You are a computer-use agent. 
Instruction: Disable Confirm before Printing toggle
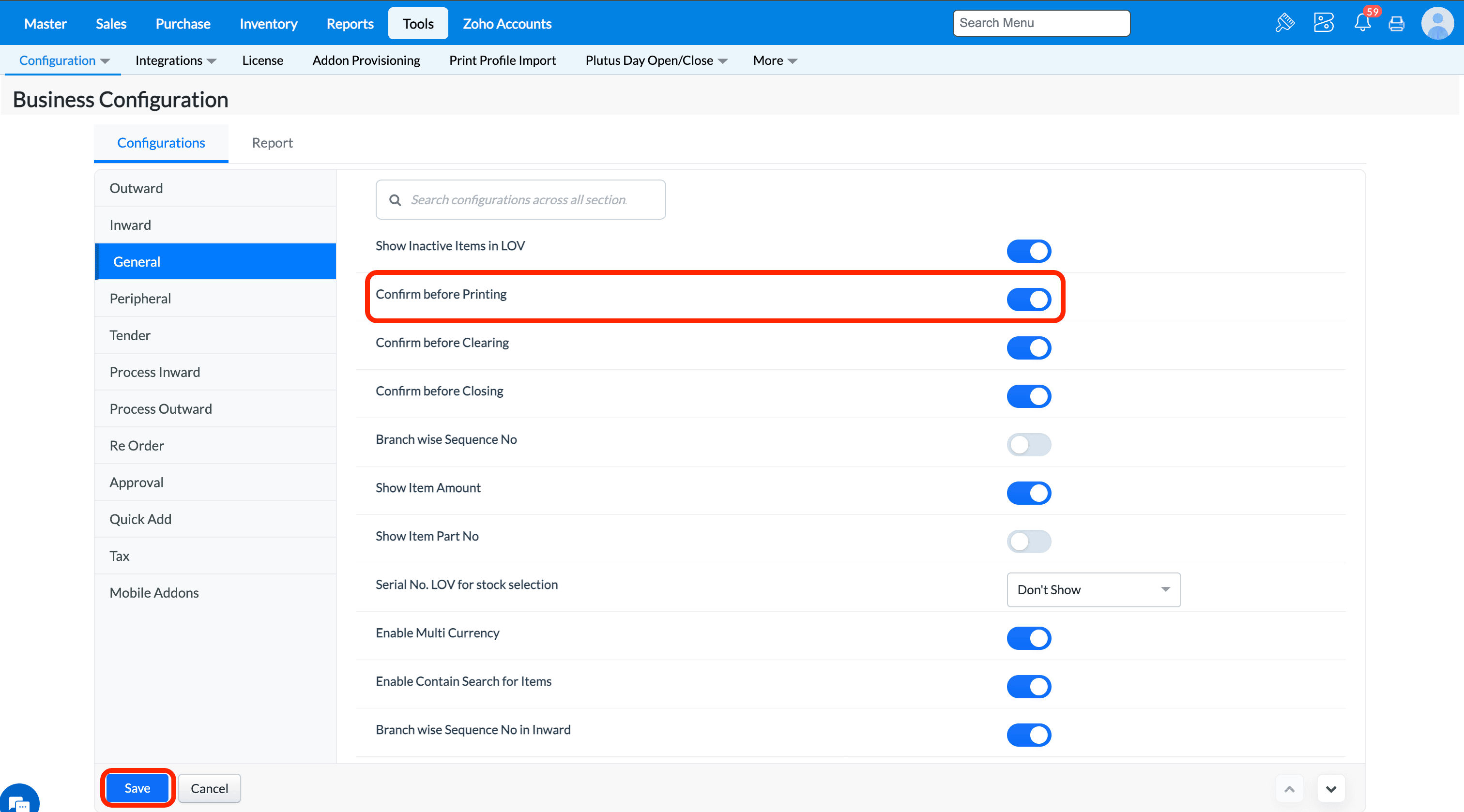click(1029, 299)
